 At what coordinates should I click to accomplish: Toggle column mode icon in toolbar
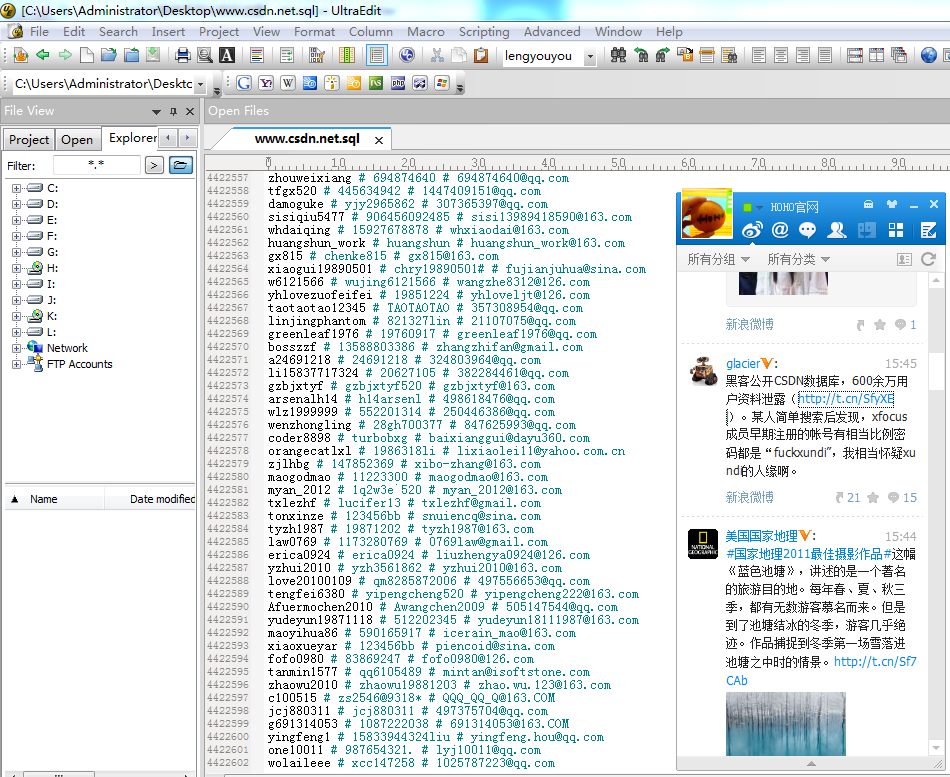click(x=347, y=56)
